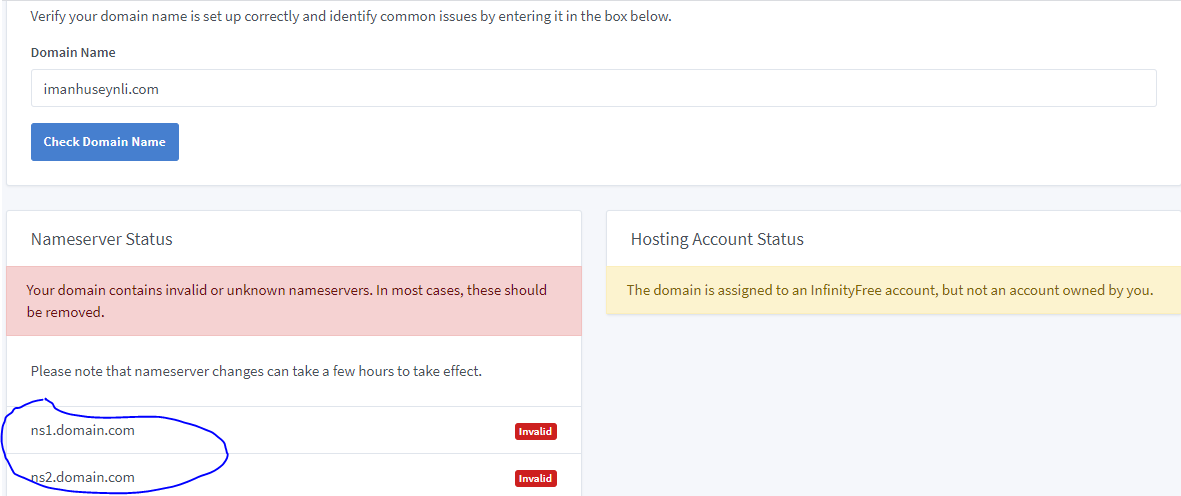This screenshot has width=1181, height=496.
Task: Click the Check Domain Name button
Action: coord(105,142)
